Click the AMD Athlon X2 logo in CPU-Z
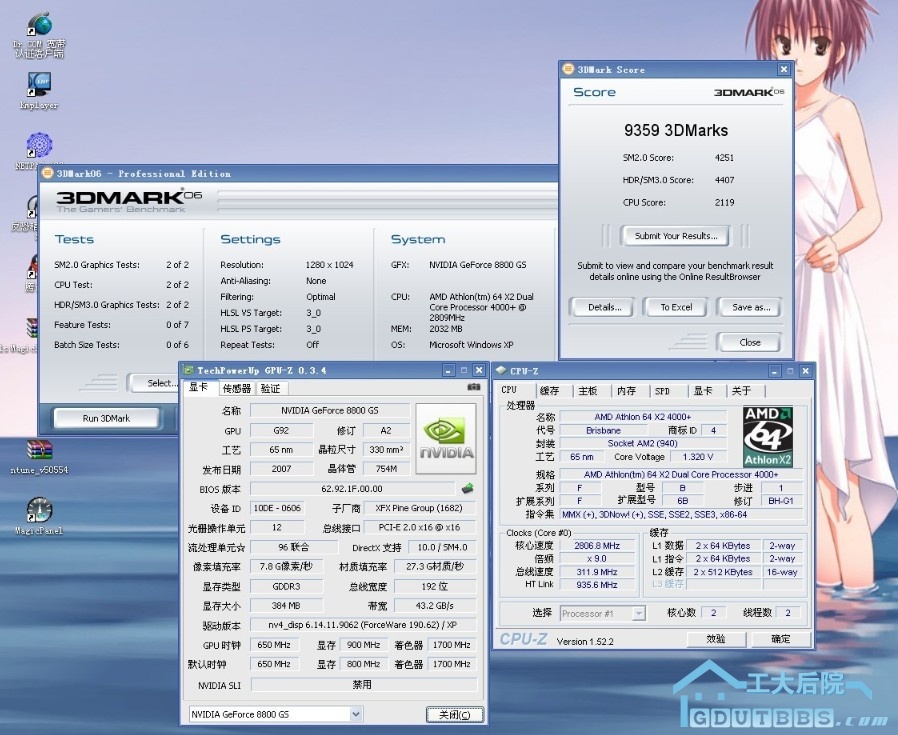This screenshot has height=735, width=898. pos(768,437)
